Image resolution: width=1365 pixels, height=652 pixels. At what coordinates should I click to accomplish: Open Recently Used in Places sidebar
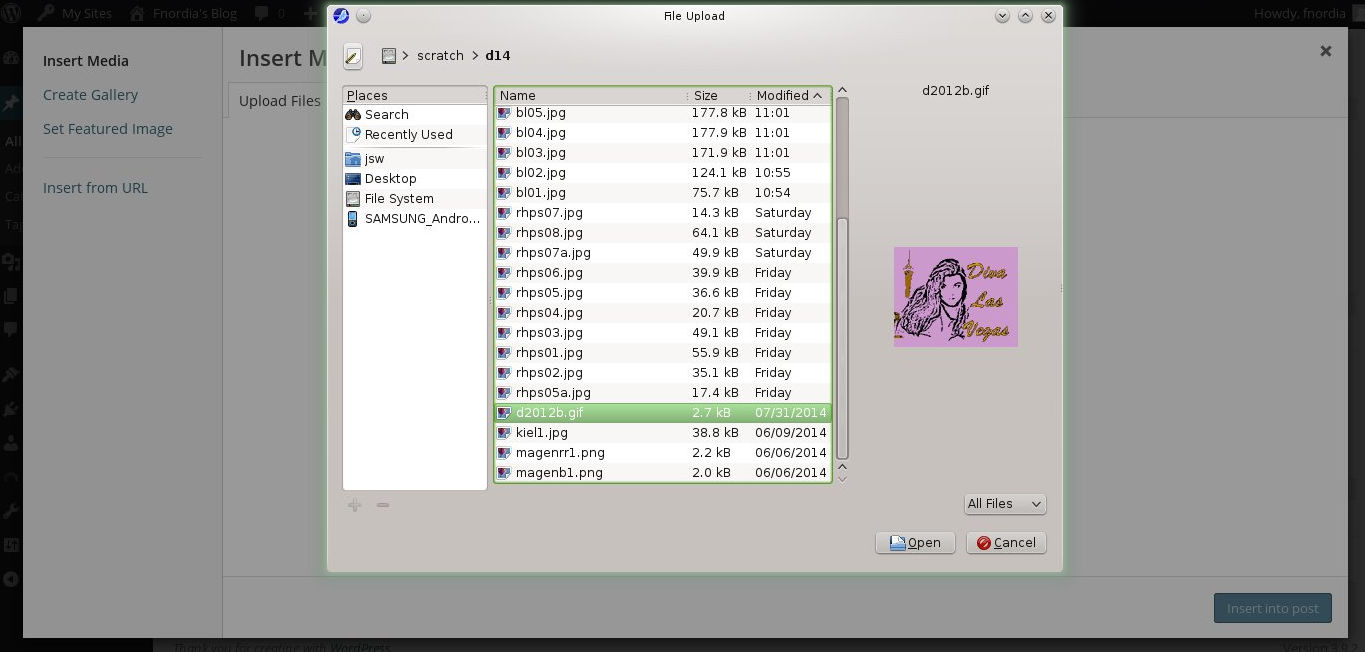click(415, 134)
